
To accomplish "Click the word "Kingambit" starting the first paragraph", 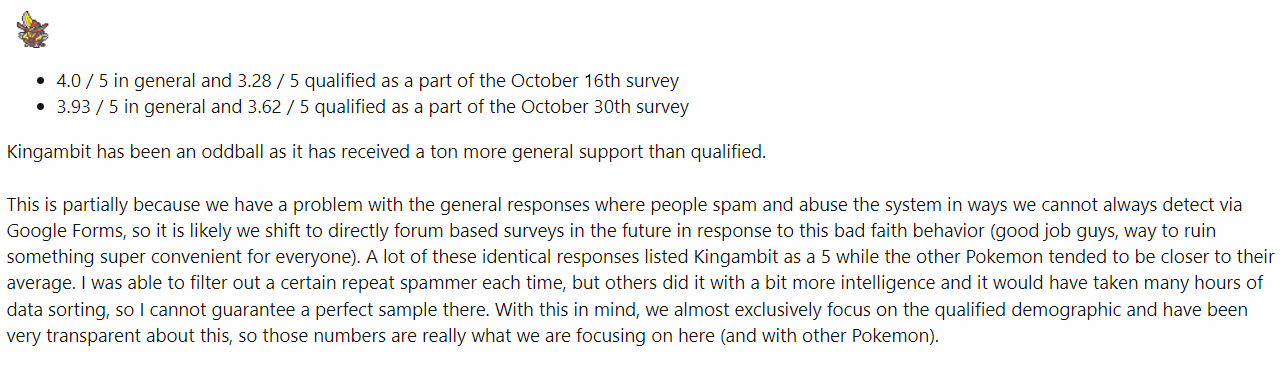I will point(45,153).
